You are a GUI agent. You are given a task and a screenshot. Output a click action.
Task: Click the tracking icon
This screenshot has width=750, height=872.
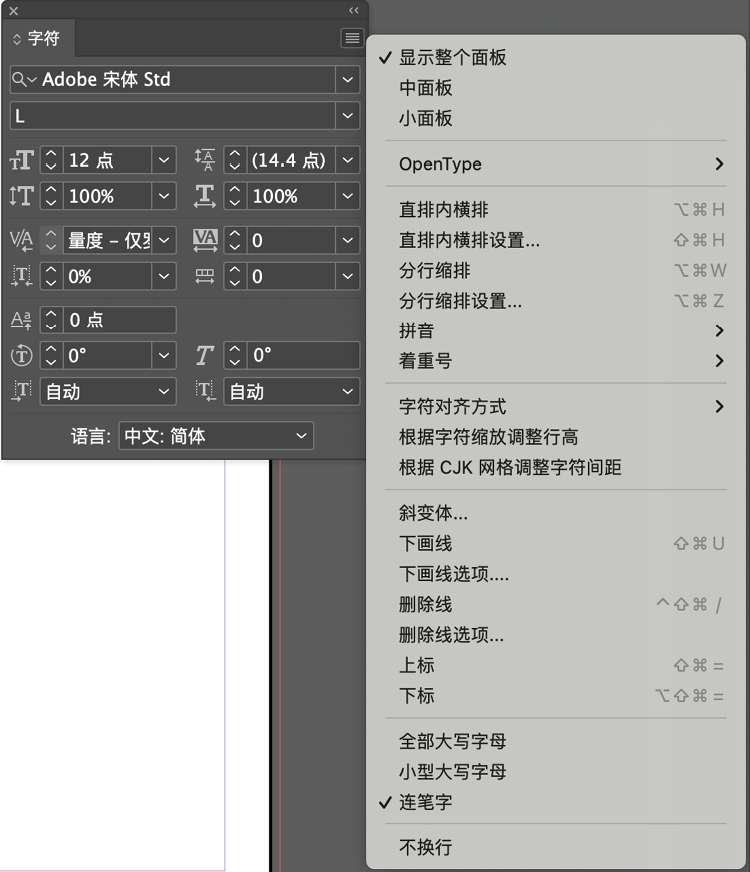(204, 240)
